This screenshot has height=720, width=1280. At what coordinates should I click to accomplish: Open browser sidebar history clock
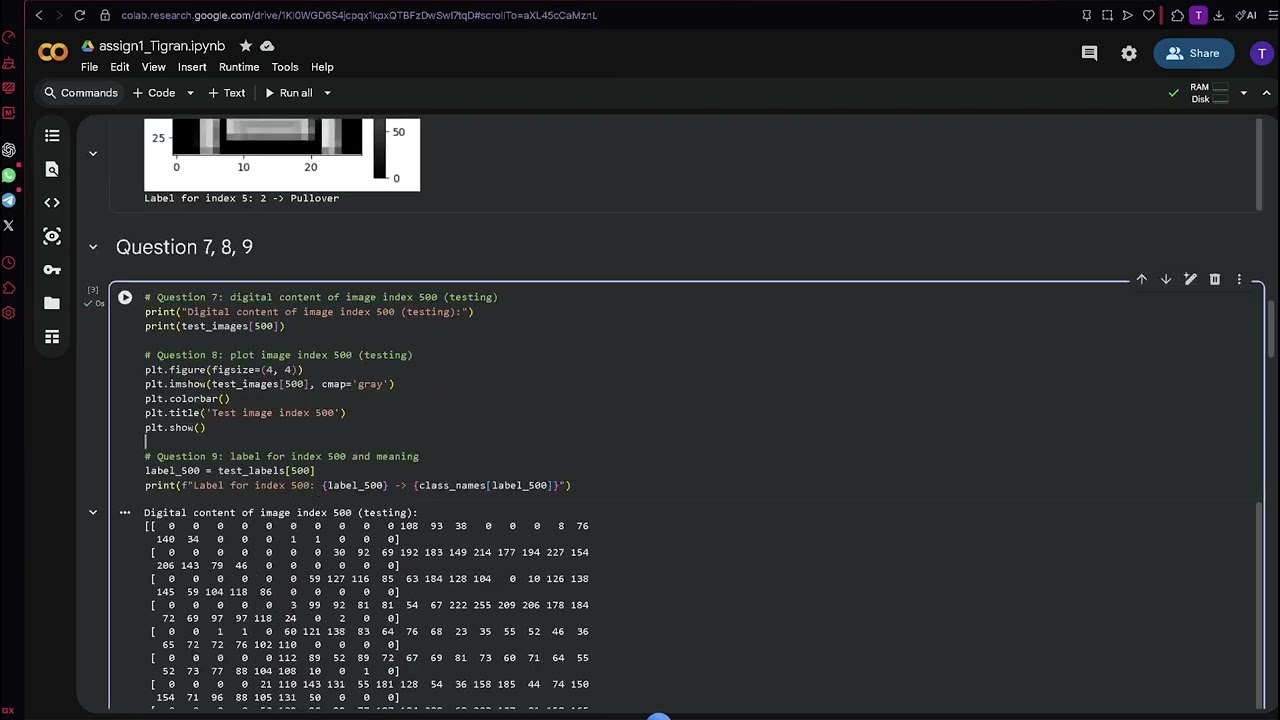[8, 263]
